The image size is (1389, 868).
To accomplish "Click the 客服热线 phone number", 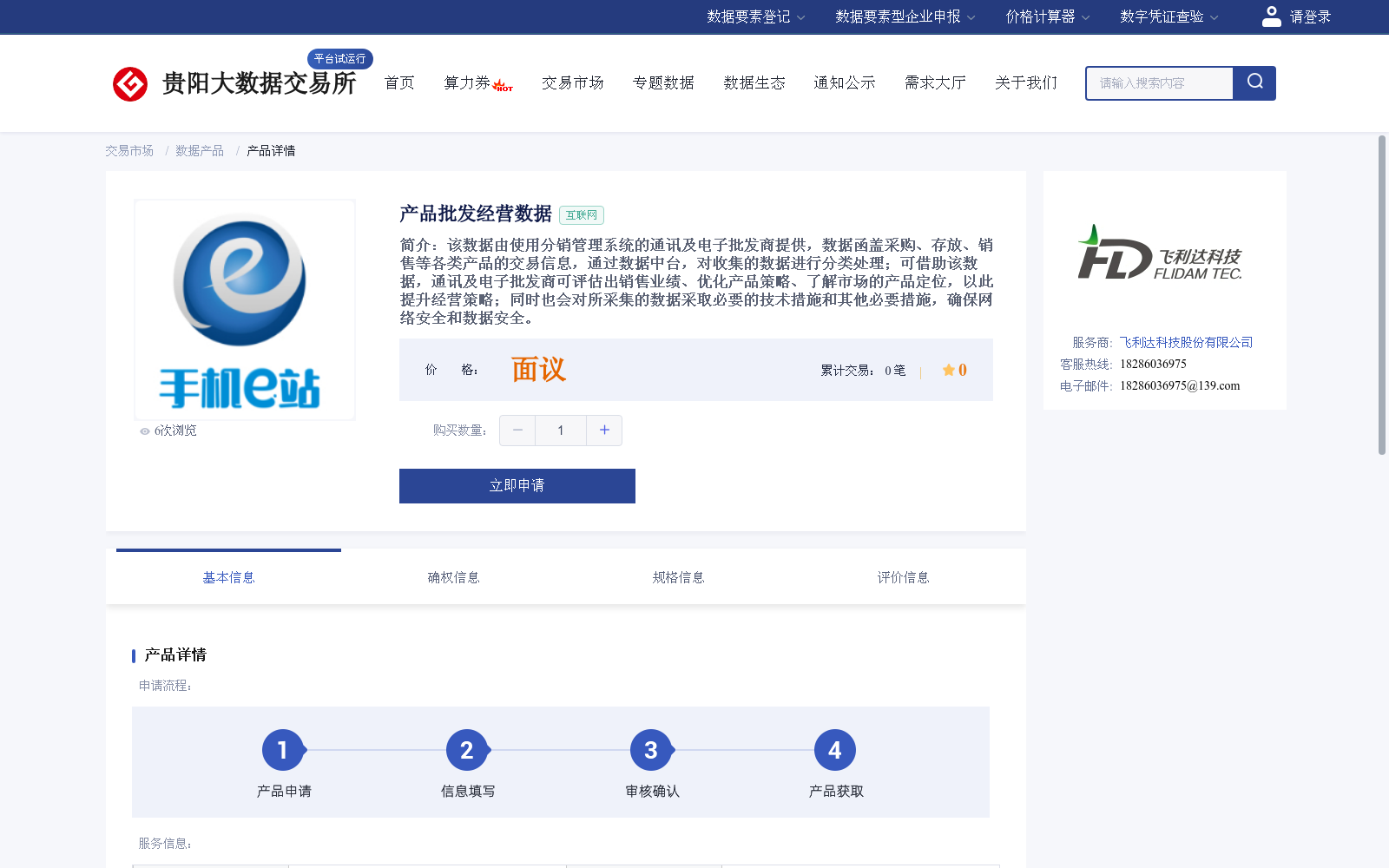I will click(x=1153, y=365).
